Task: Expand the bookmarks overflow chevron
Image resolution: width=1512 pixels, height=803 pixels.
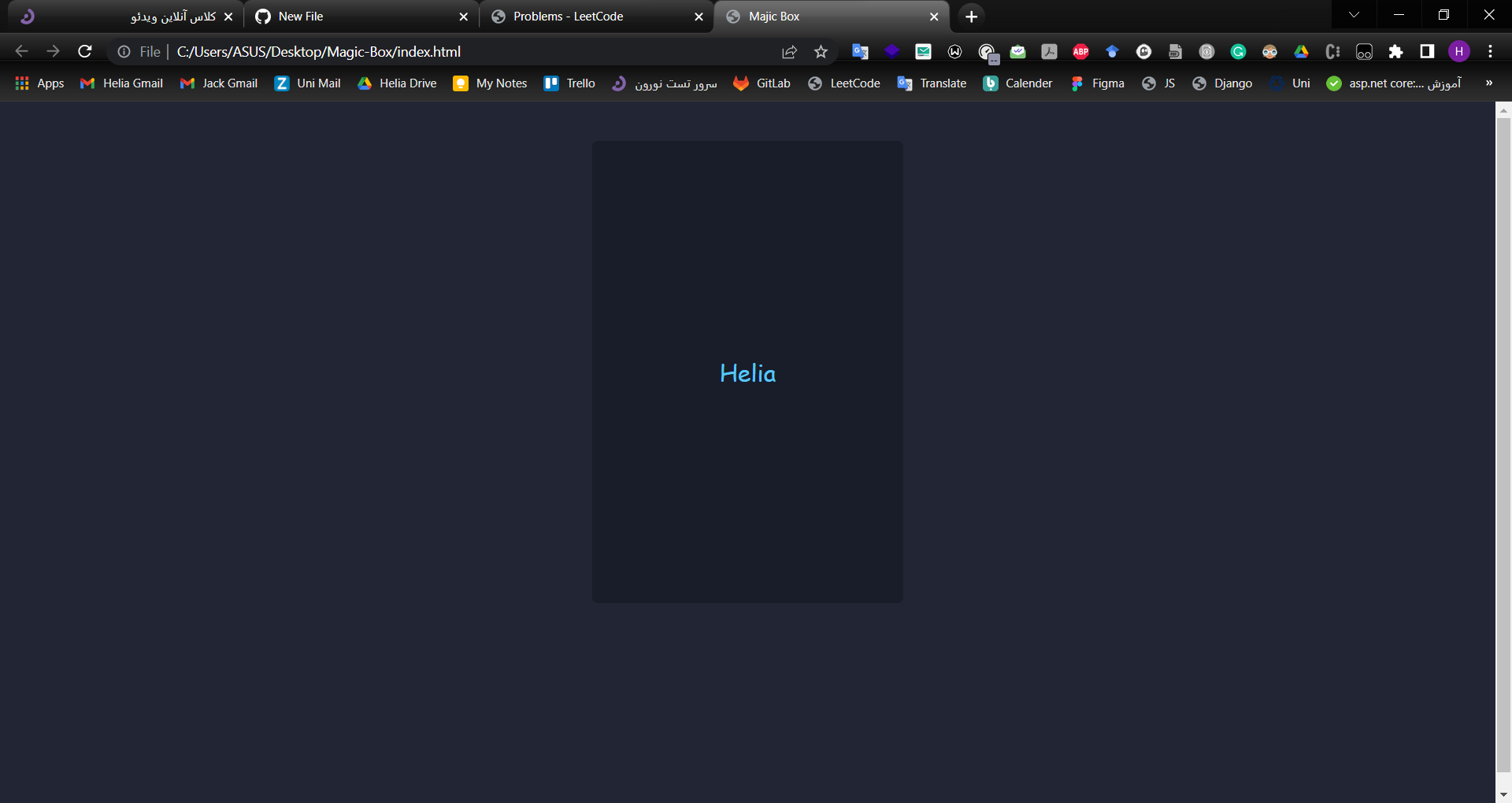Action: click(x=1488, y=83)
